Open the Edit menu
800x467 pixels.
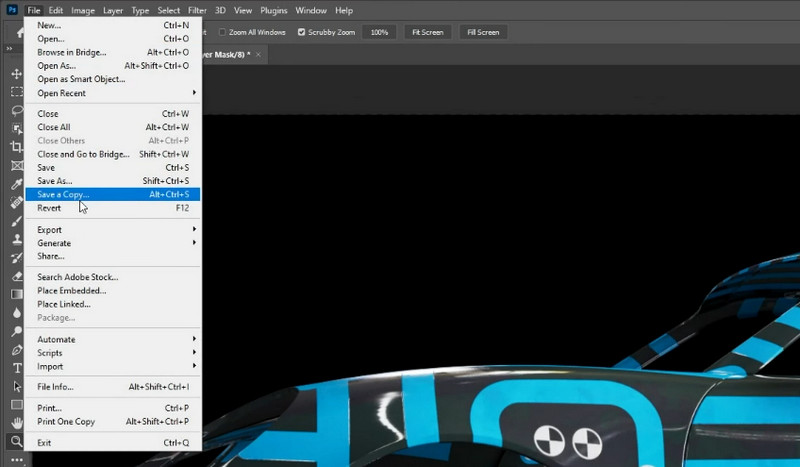click(x=56, y=10)
